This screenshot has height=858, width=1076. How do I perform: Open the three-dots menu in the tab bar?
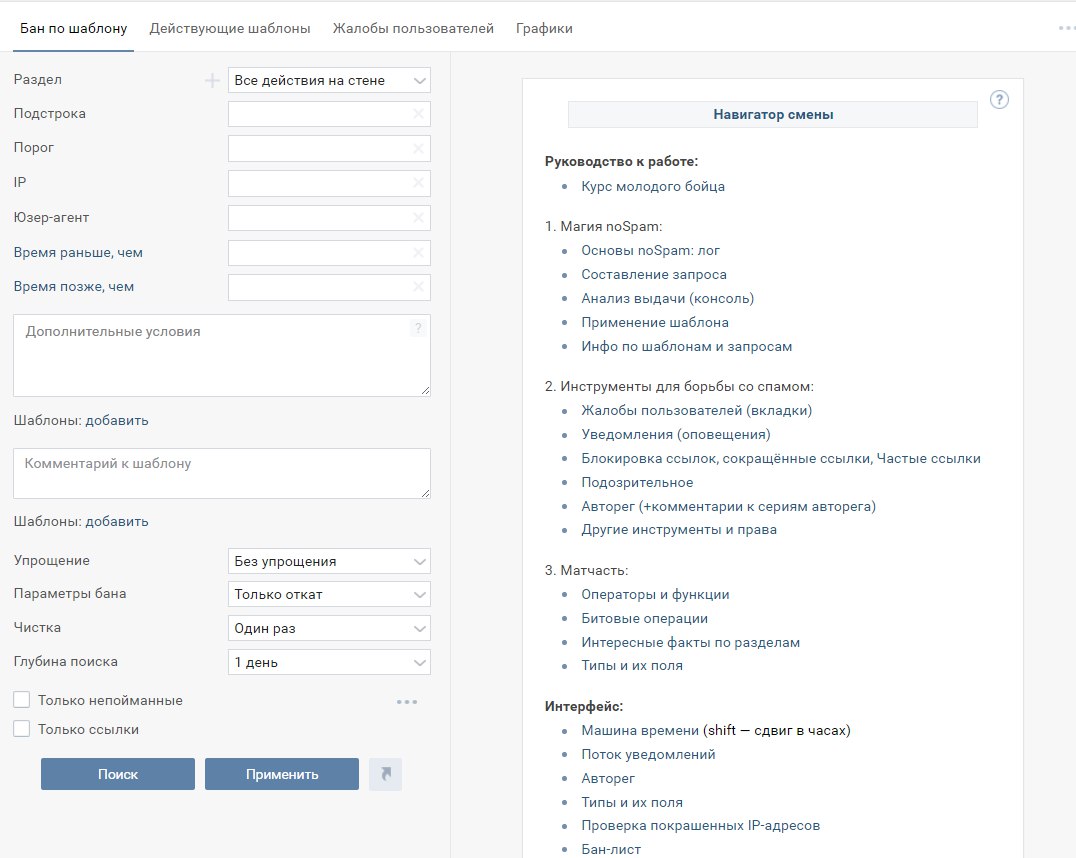point(1066,28)
